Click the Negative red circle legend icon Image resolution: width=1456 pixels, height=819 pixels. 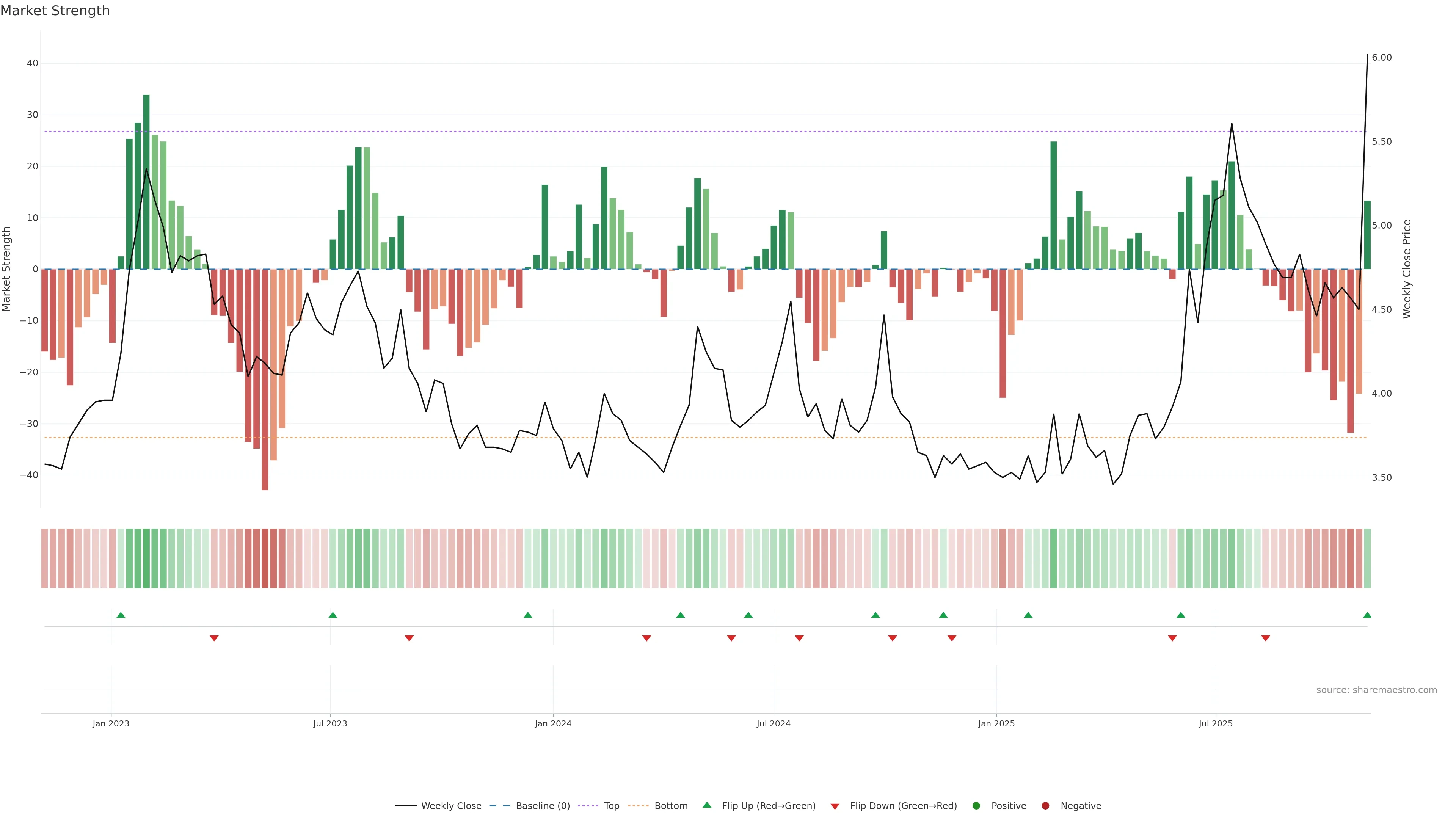(x=1045, y=805)
